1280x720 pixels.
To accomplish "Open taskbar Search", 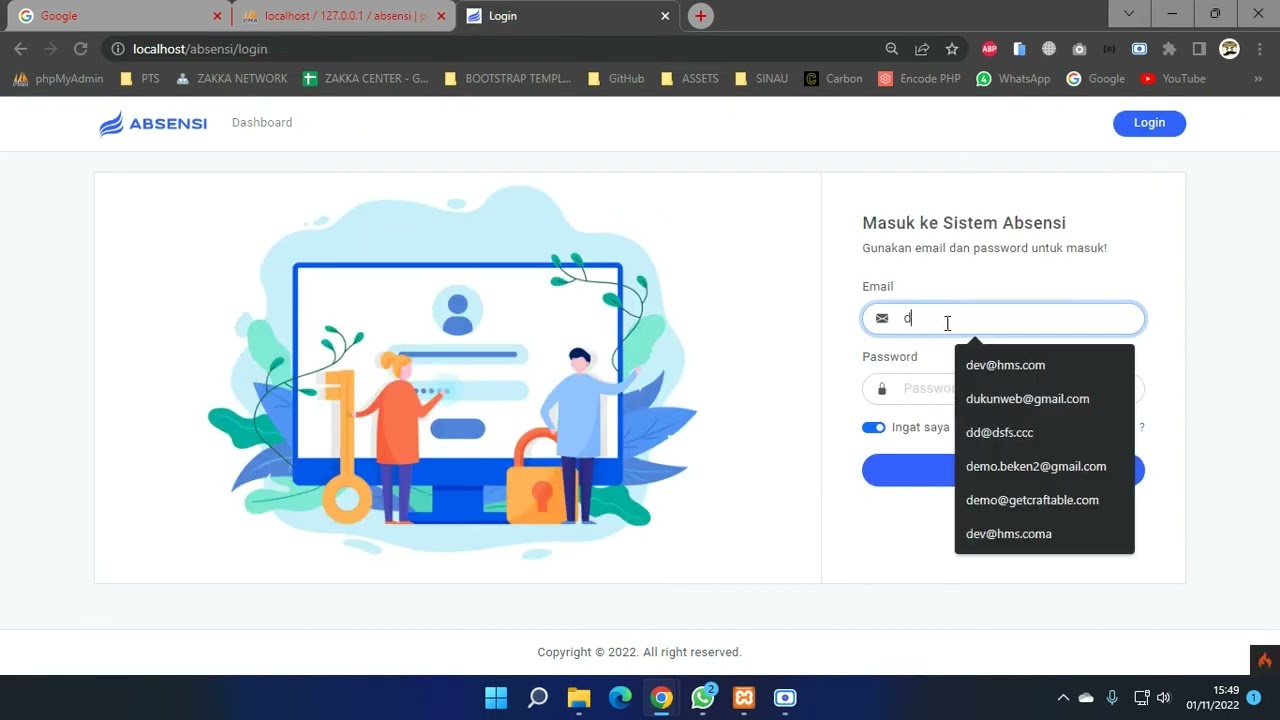I will pos(538,698).
